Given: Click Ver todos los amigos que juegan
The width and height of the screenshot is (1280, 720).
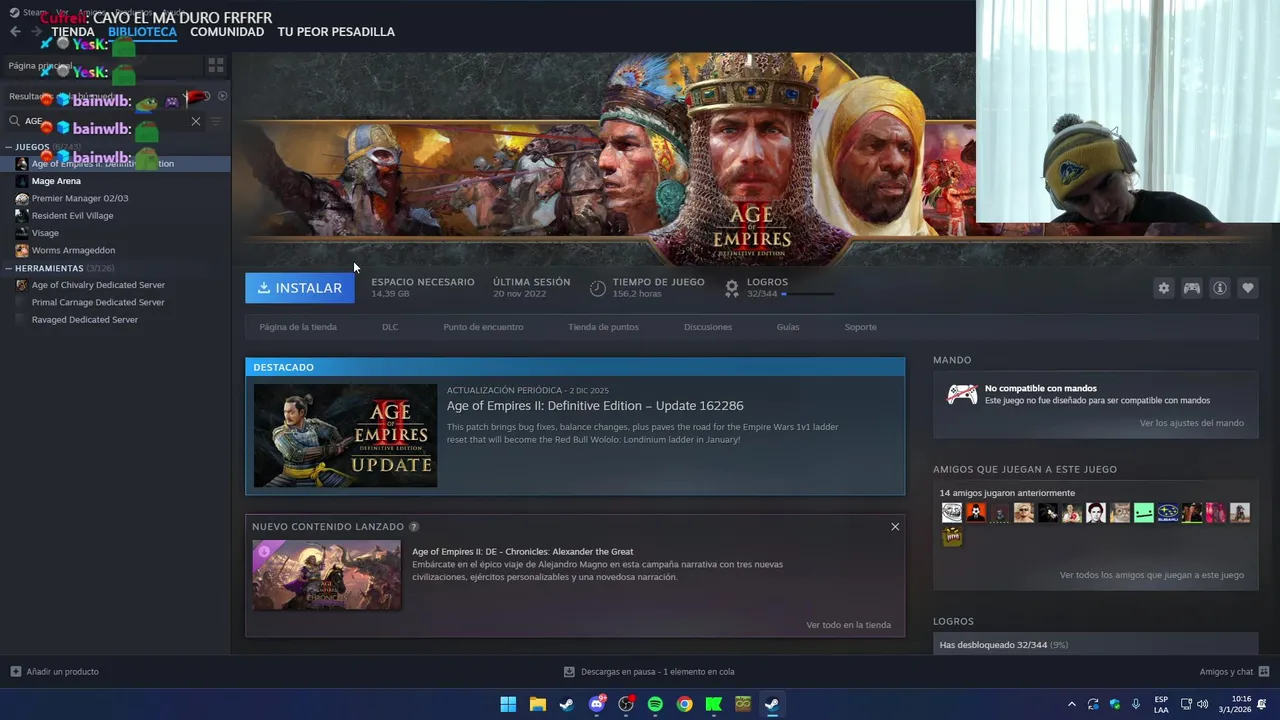Looking at the screenshot, I should (1152, 575).
